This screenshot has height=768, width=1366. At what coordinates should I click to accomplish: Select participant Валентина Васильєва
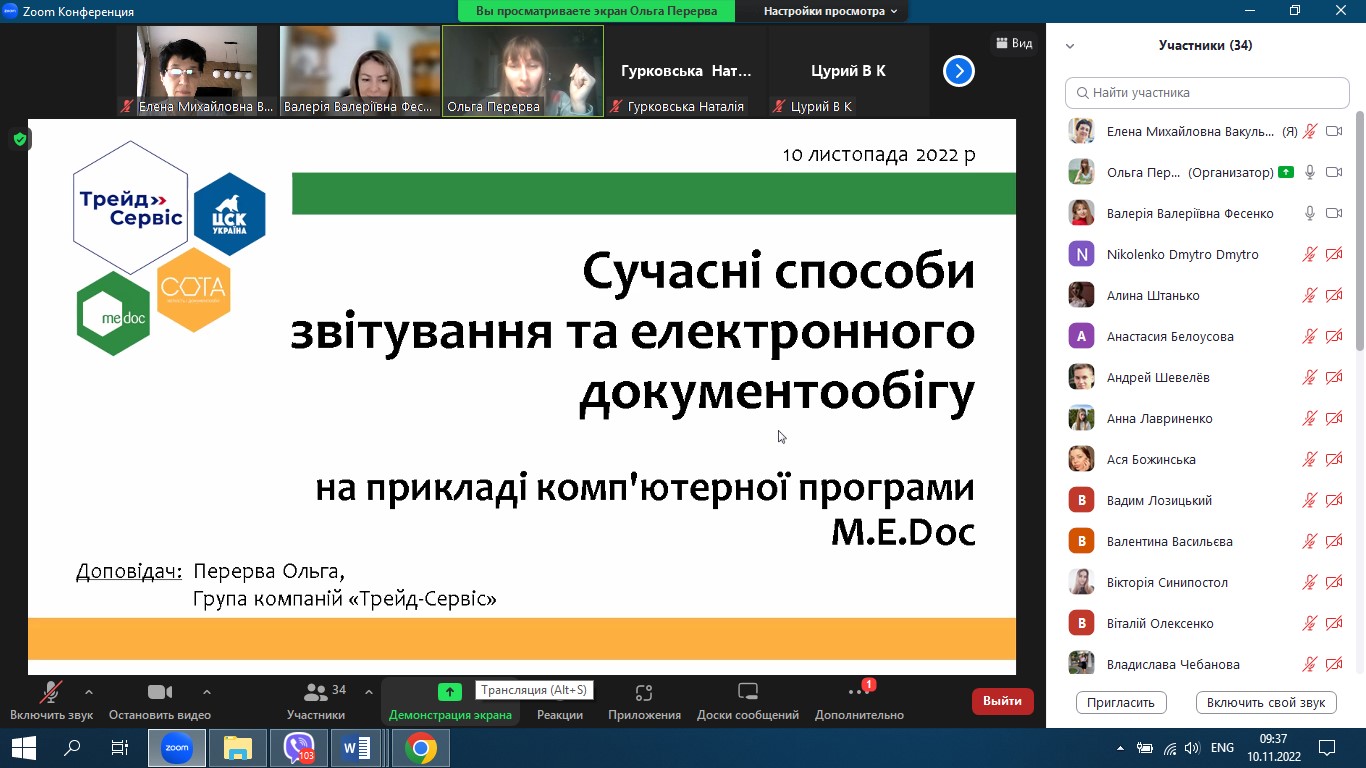pyautogui.click(x=1205, y=541)
